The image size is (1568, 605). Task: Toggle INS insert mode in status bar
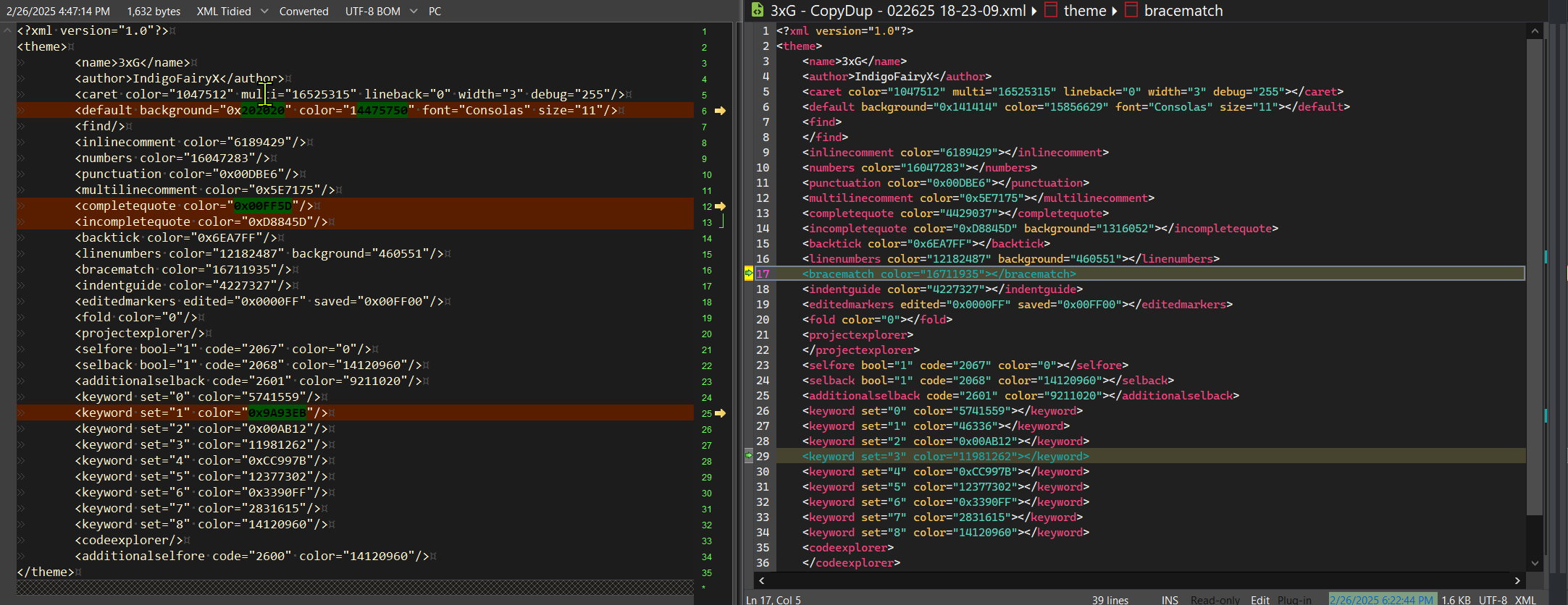[1170, 599]
